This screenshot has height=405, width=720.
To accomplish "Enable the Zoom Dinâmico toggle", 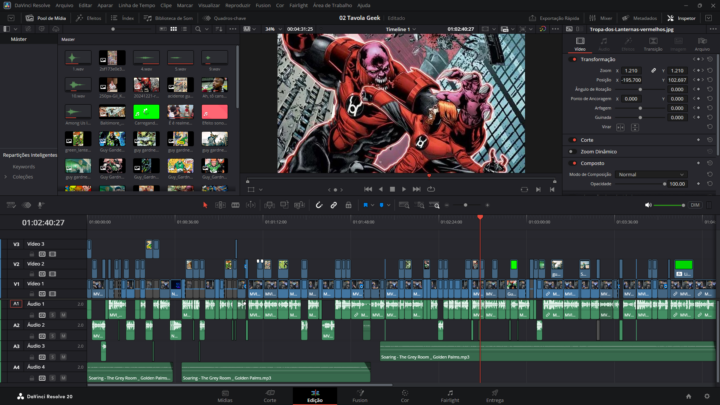I will [574, 151].
